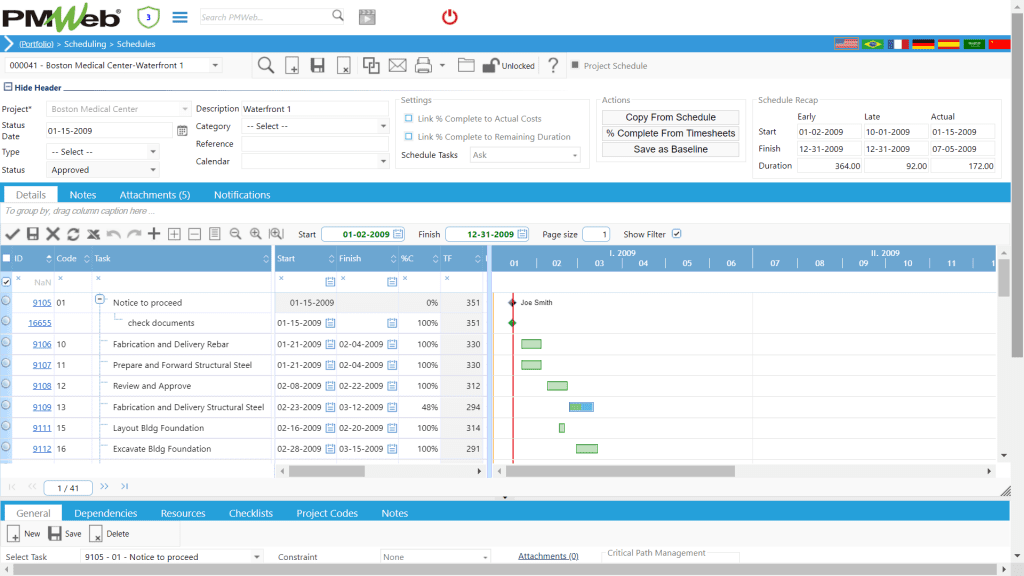Viewport: 1024px width, 576px height.
Task: Click the printer icon in toolbar
Action: point(423,65)
